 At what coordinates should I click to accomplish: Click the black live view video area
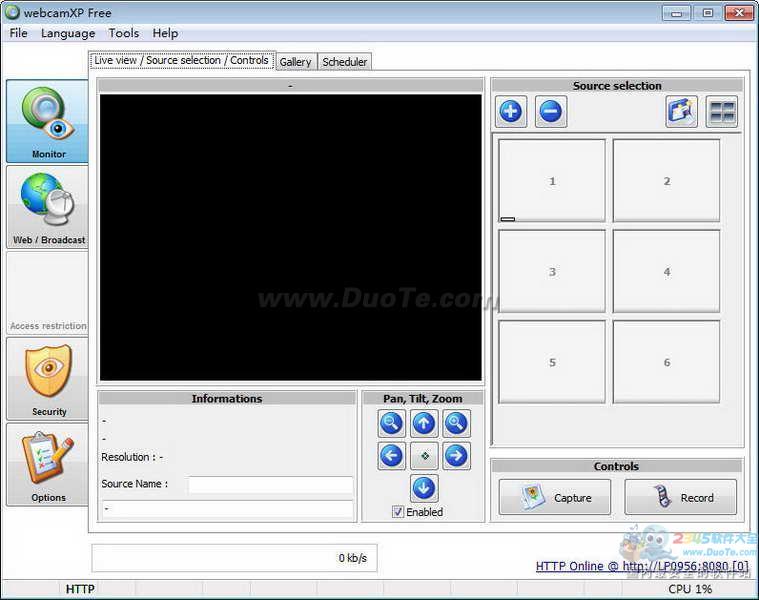(x=290, y=237)
